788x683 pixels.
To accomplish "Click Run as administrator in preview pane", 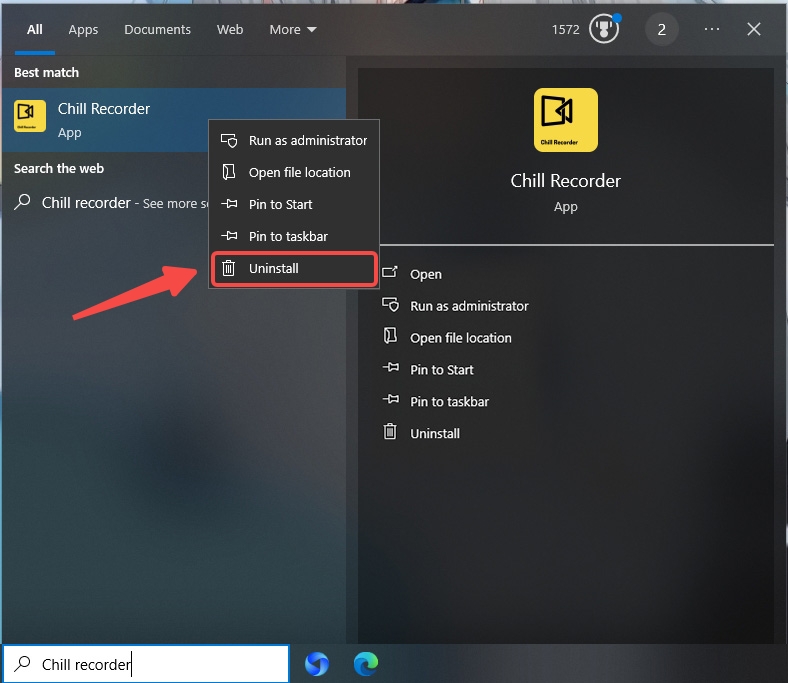I will coord(469,306).
